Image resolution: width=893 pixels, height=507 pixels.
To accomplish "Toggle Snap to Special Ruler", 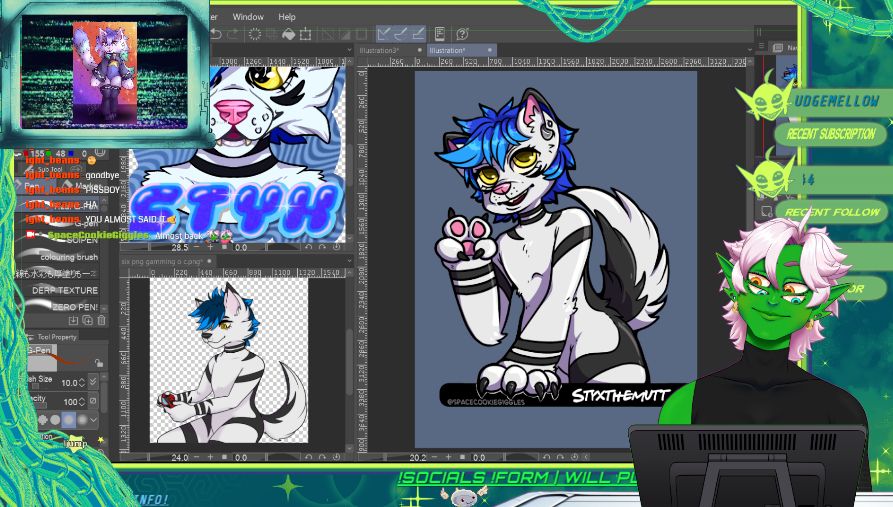I will click(x=401, y=34).
